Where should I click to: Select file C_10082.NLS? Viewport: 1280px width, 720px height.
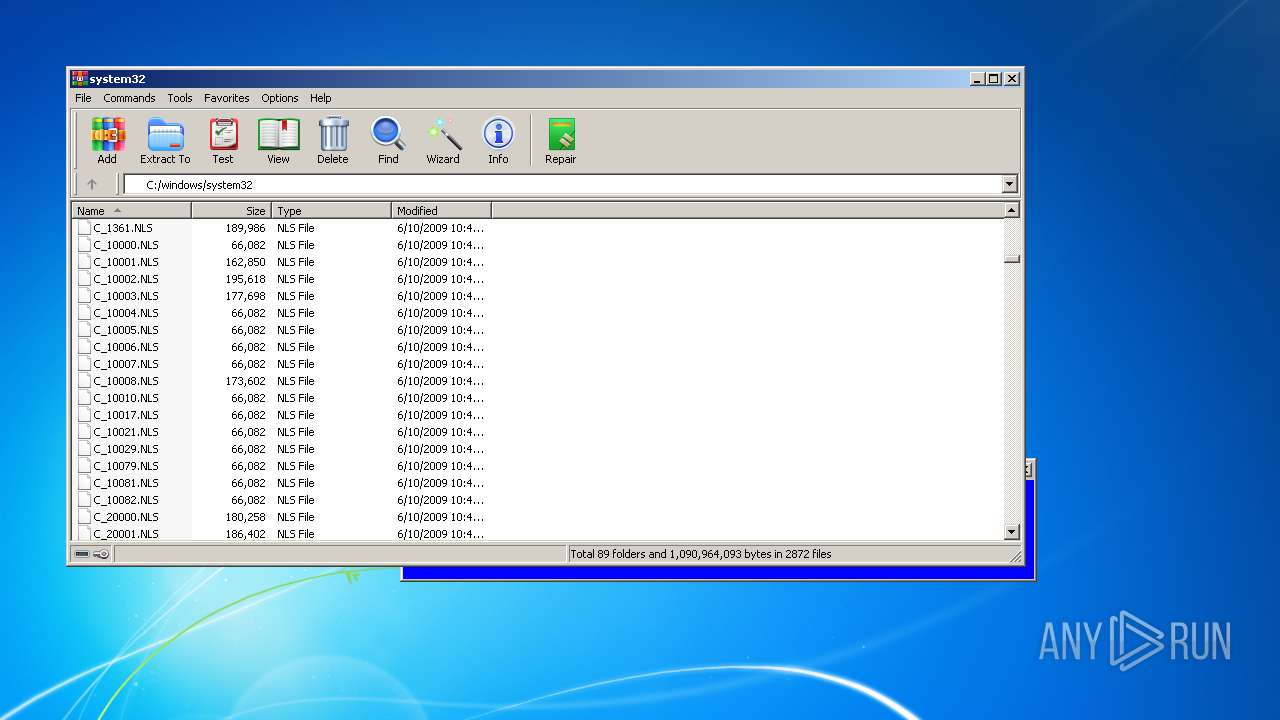click(x=125, y=500)
